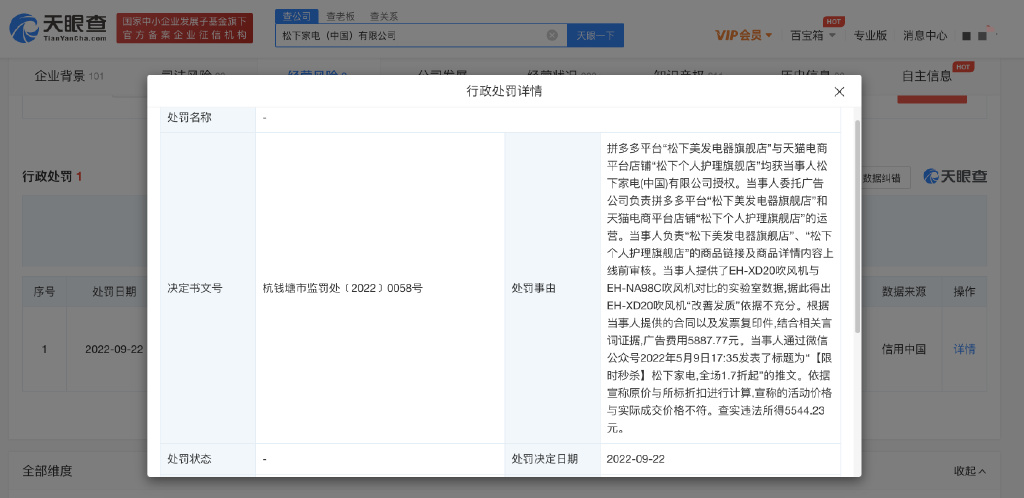Select the 查老板 search tab
The image size is (1024, 498).
click(341, 16)
